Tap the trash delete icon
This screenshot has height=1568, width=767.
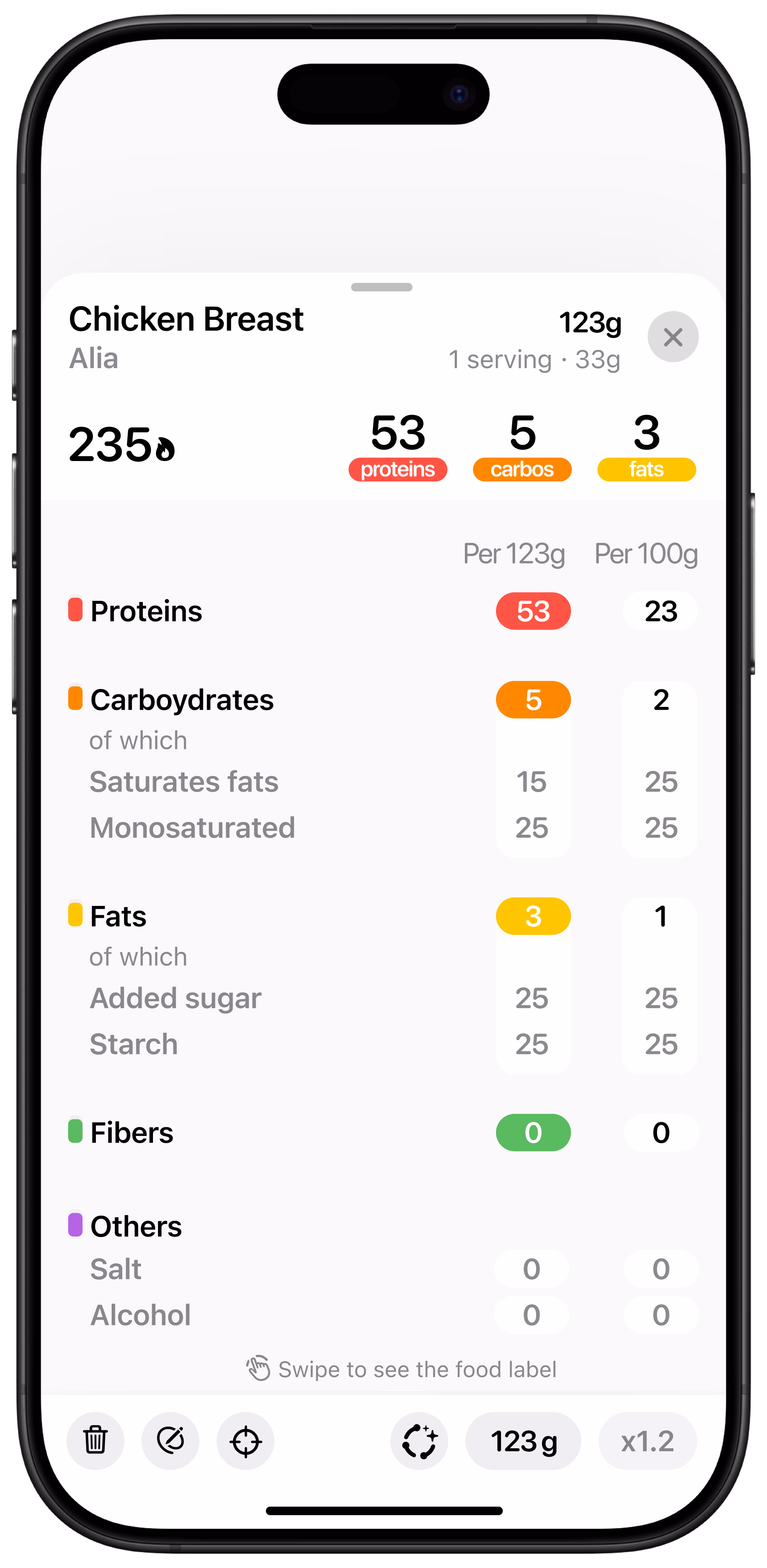point(95,1440)
